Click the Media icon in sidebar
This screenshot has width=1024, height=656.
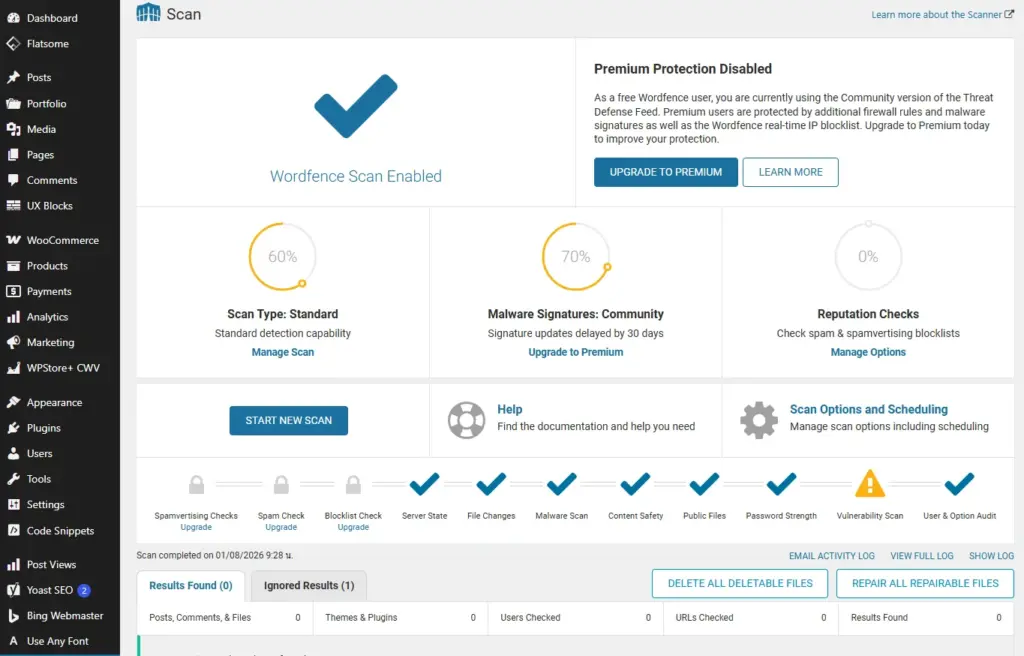tap(13, 129)
